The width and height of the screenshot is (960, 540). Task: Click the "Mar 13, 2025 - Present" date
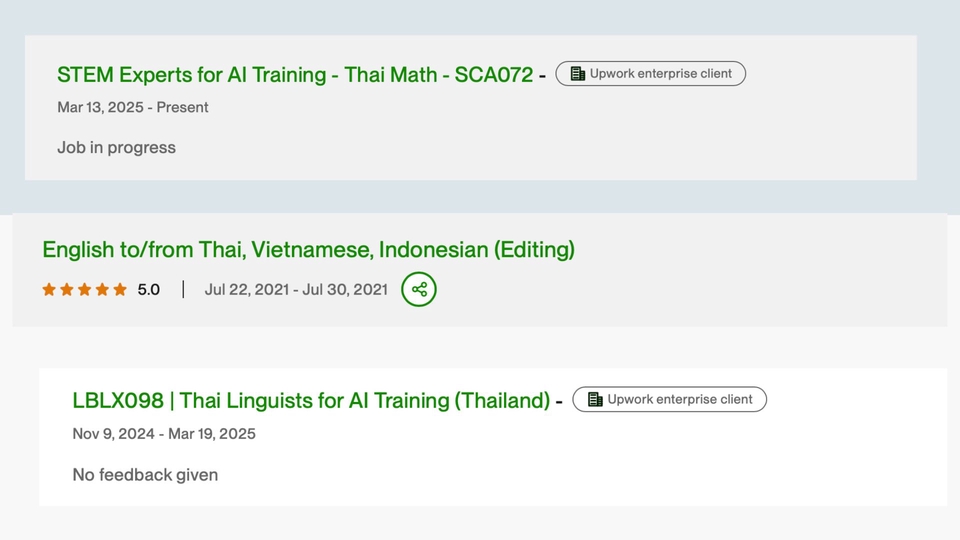pos(133,107)
